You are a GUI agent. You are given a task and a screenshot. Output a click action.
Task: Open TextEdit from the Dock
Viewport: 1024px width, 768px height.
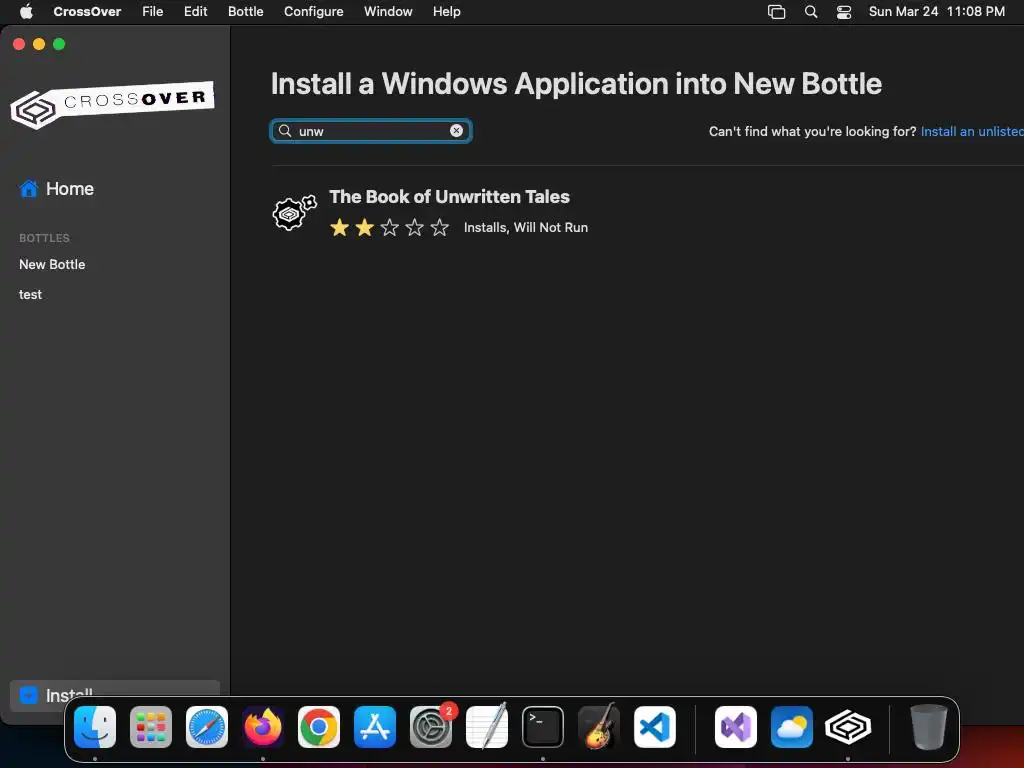pyautogui.click(x=487, y=726)
